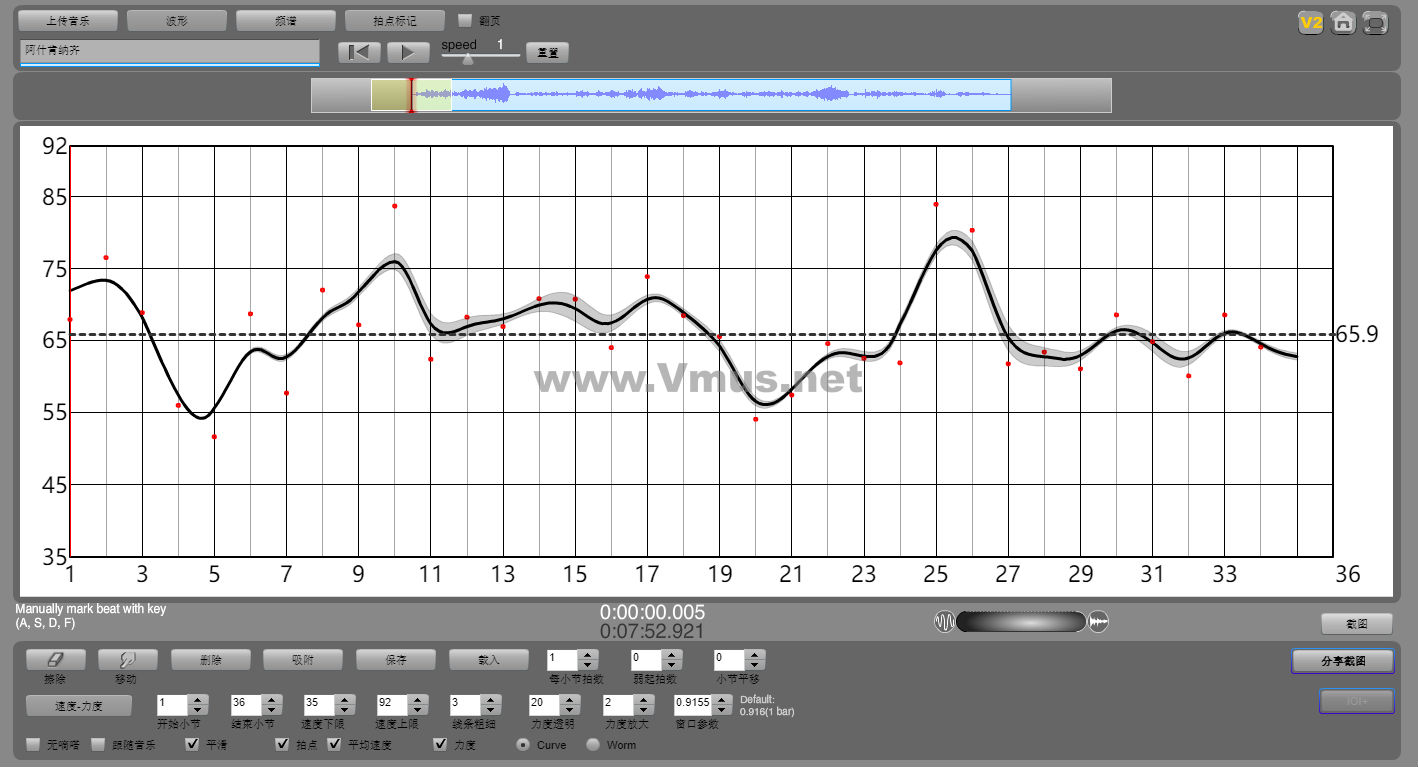This screenshot has width=1418, height=767.
Task: Toggle fullscreen with the expand icon
Action: [x=1376, y=23]
